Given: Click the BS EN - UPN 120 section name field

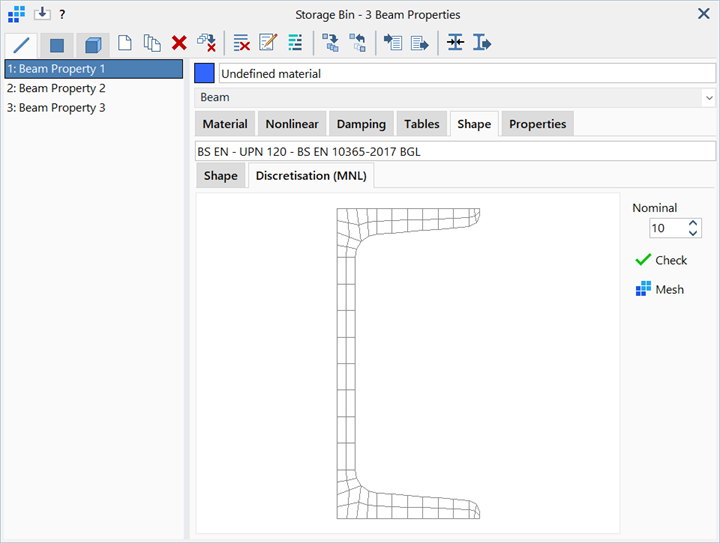Looking at the screenshot, I should (455, 151).
